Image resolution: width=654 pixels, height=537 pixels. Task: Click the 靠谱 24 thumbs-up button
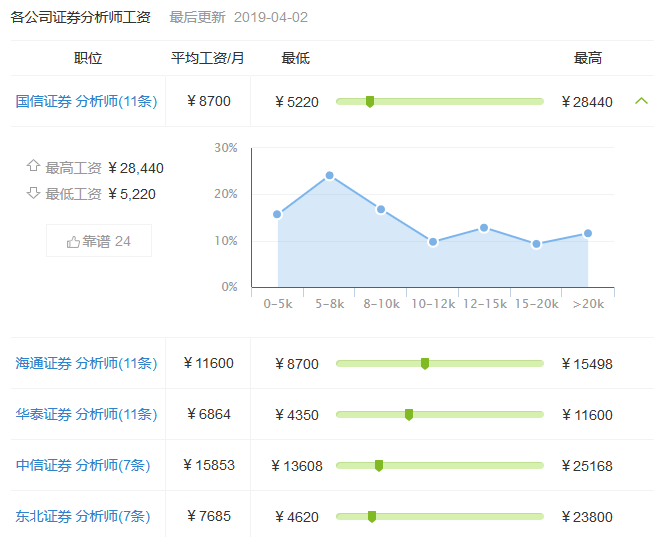point(99,241)
